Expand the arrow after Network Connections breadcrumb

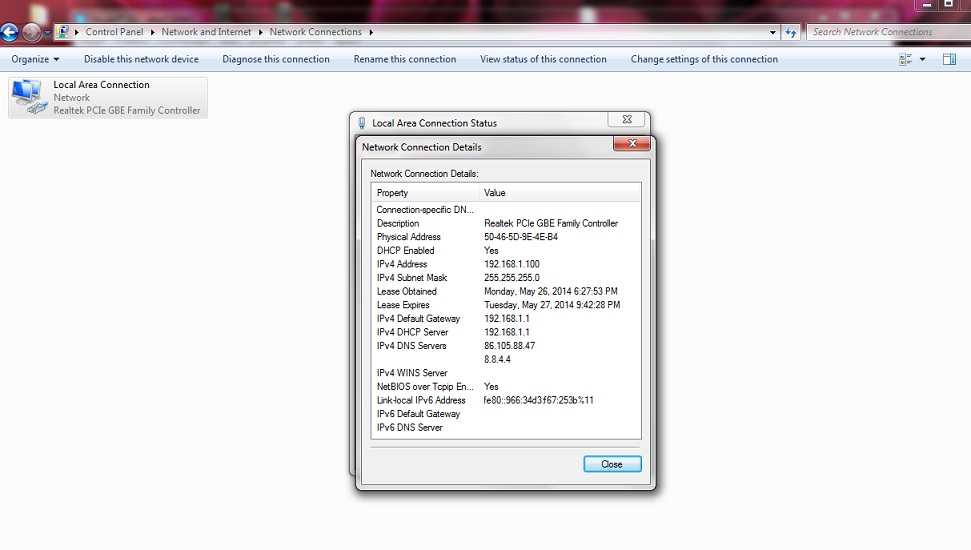click(x=371, y=32)
